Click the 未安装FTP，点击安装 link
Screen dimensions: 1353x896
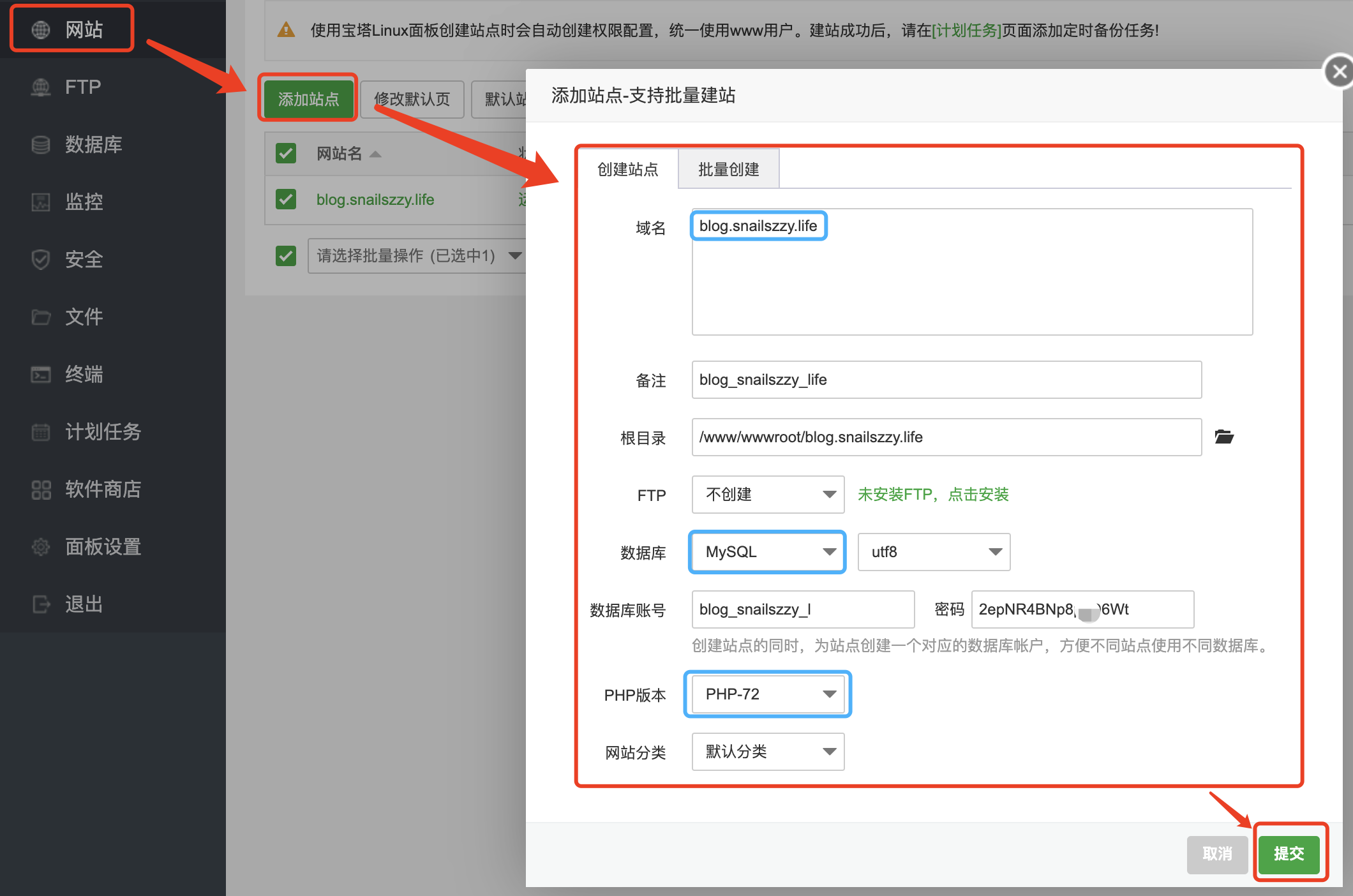point(932,495)
